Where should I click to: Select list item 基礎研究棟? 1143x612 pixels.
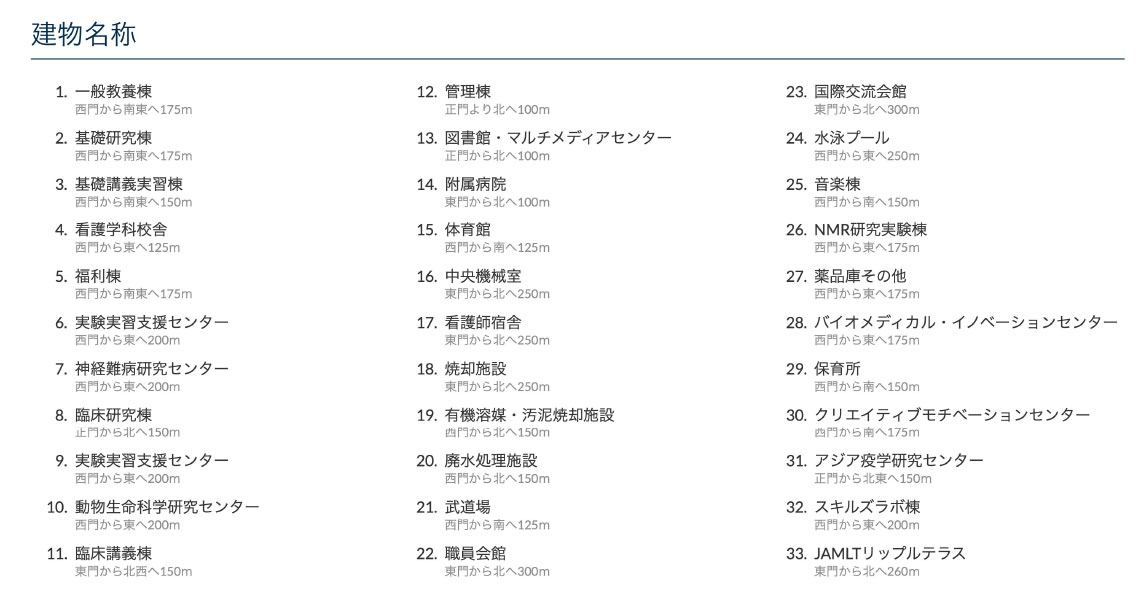[x=113, y=138]
